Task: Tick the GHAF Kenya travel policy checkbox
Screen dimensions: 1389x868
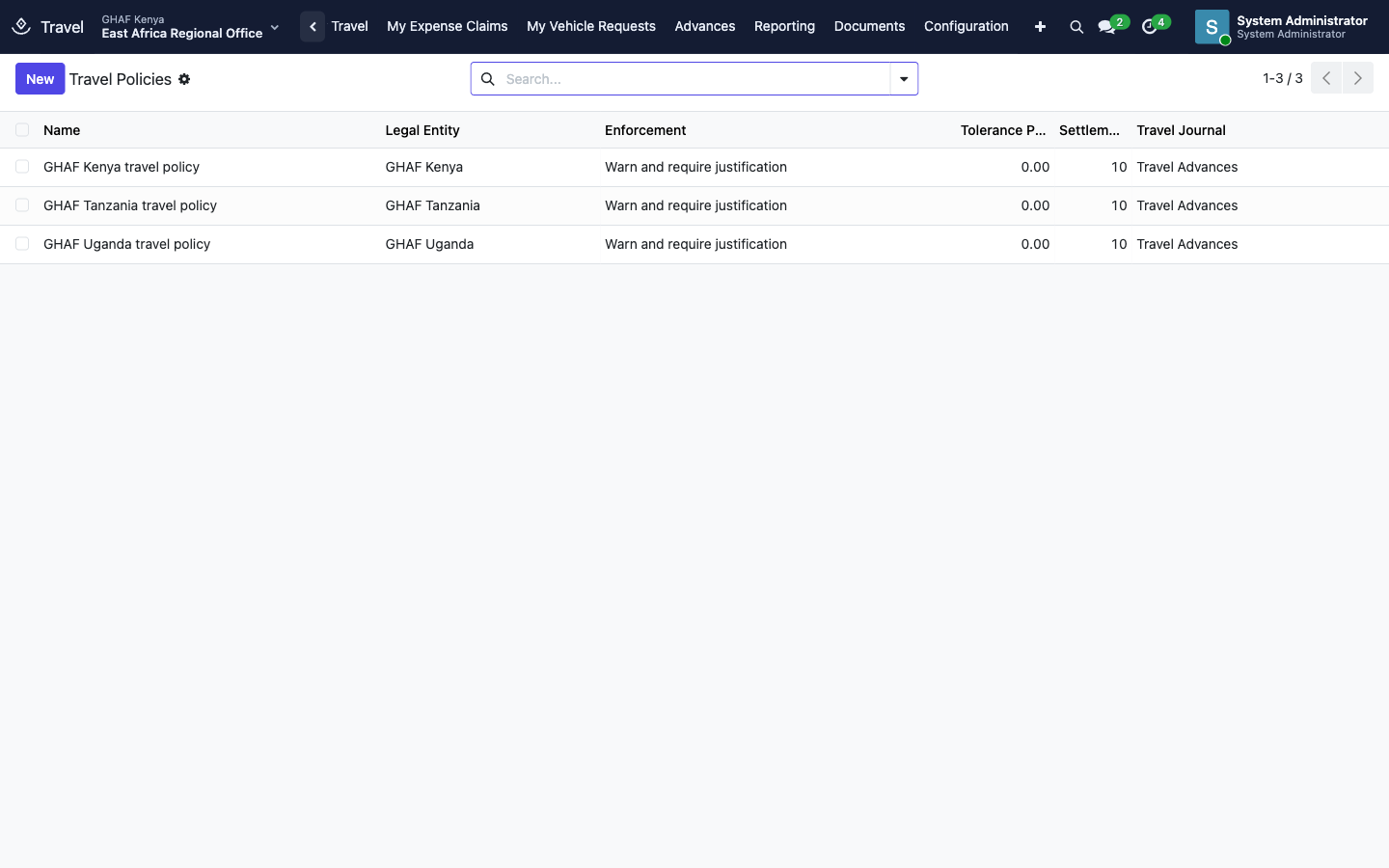Action: pyautogui.click(x=22, y=167)
